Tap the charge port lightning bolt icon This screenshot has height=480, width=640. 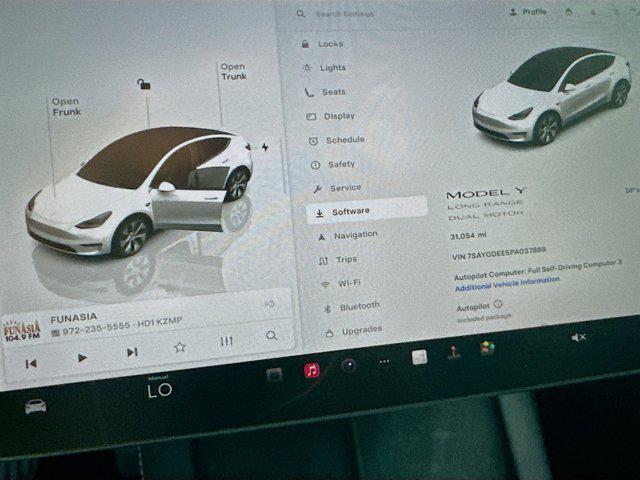265,147
